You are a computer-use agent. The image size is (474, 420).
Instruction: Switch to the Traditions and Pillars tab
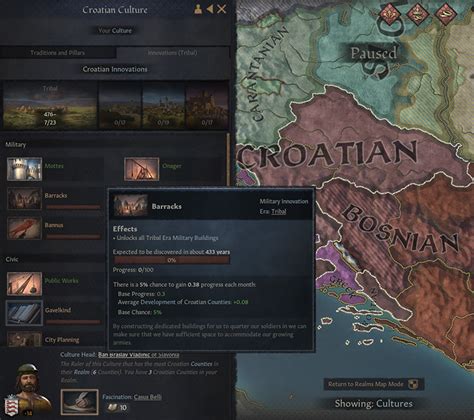coord(58,53)
